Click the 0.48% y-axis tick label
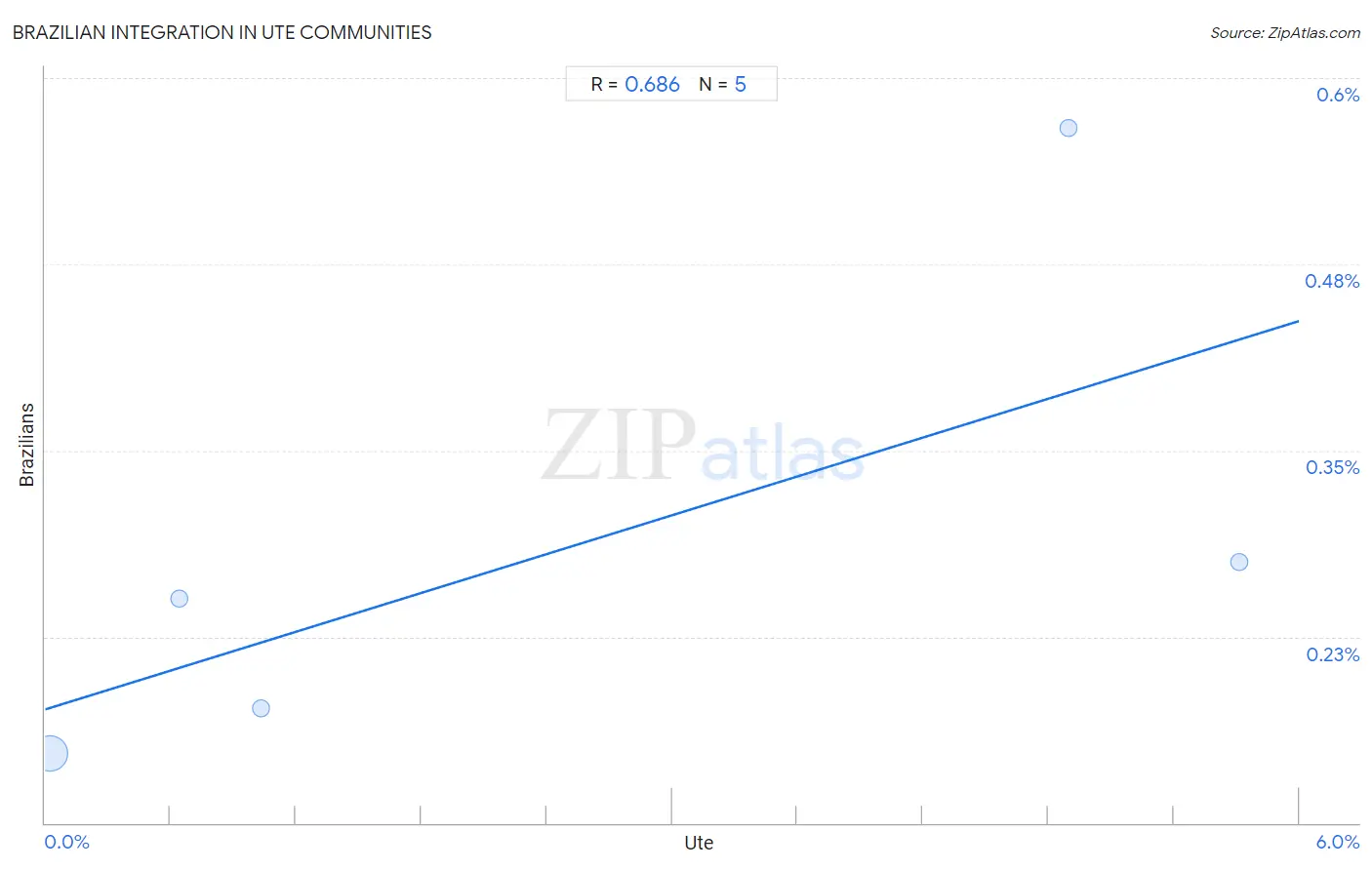Screen dimensions: 1372x870 click(1332, 281)
